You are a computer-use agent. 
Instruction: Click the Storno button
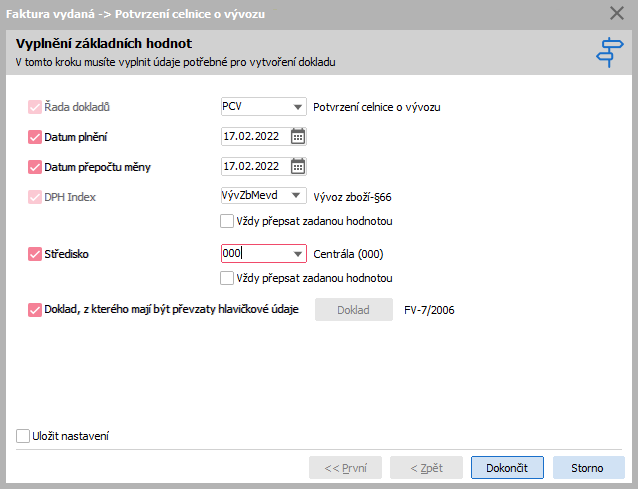tap(587, 467)
